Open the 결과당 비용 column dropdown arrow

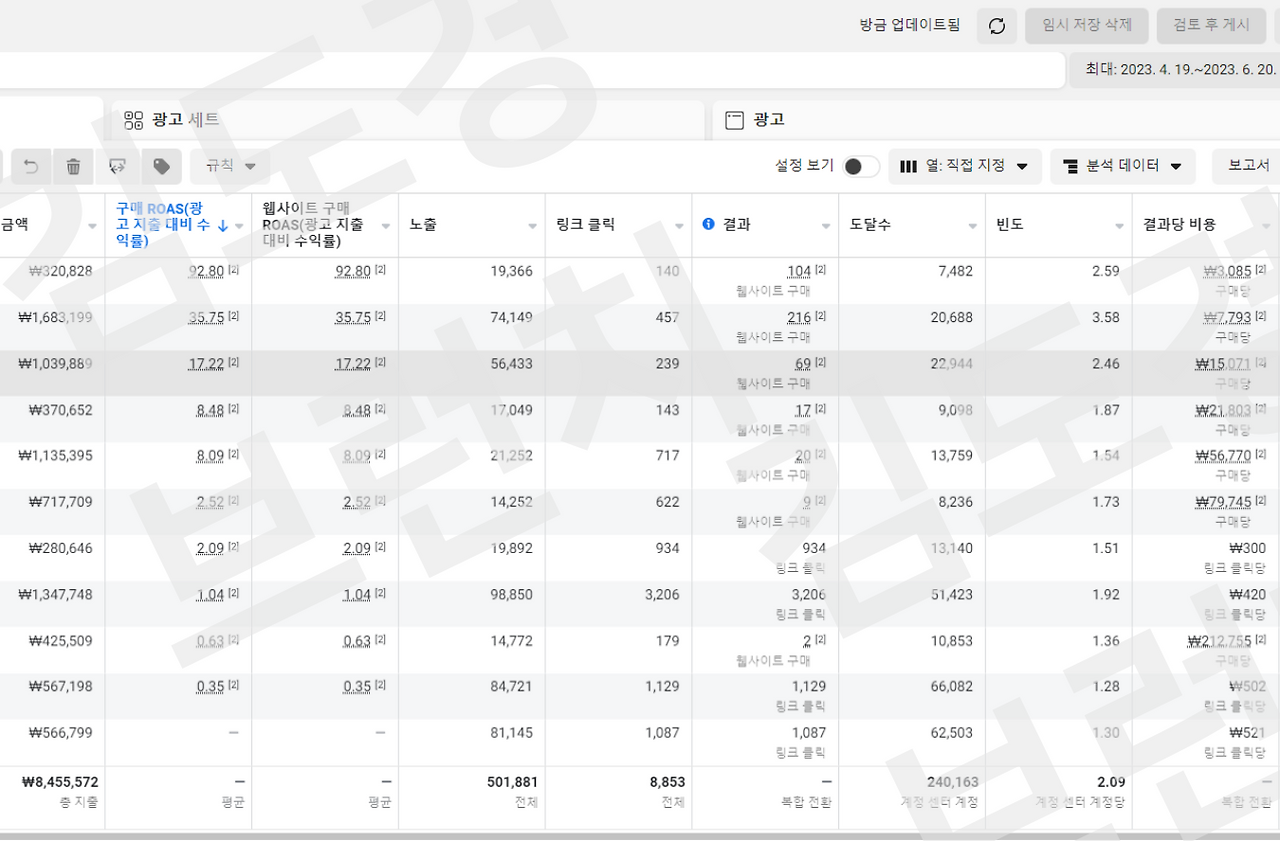[x=1267, y=226]
